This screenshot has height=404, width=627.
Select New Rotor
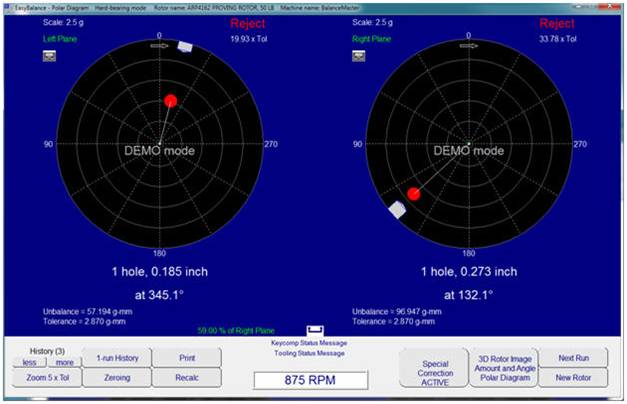coord(576,378)
